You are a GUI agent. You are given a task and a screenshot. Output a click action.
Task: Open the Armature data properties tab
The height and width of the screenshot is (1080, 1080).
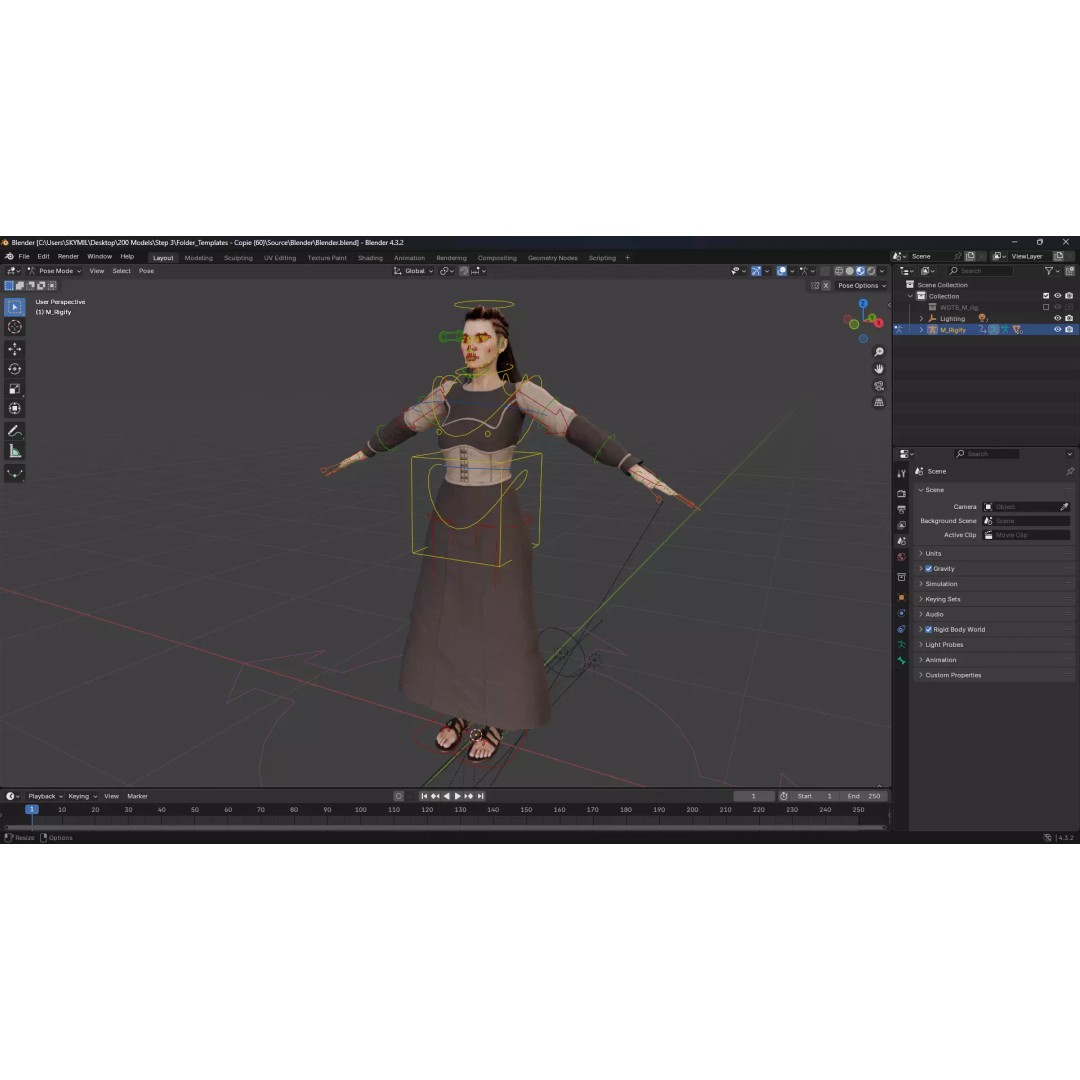tap(901, 645)
